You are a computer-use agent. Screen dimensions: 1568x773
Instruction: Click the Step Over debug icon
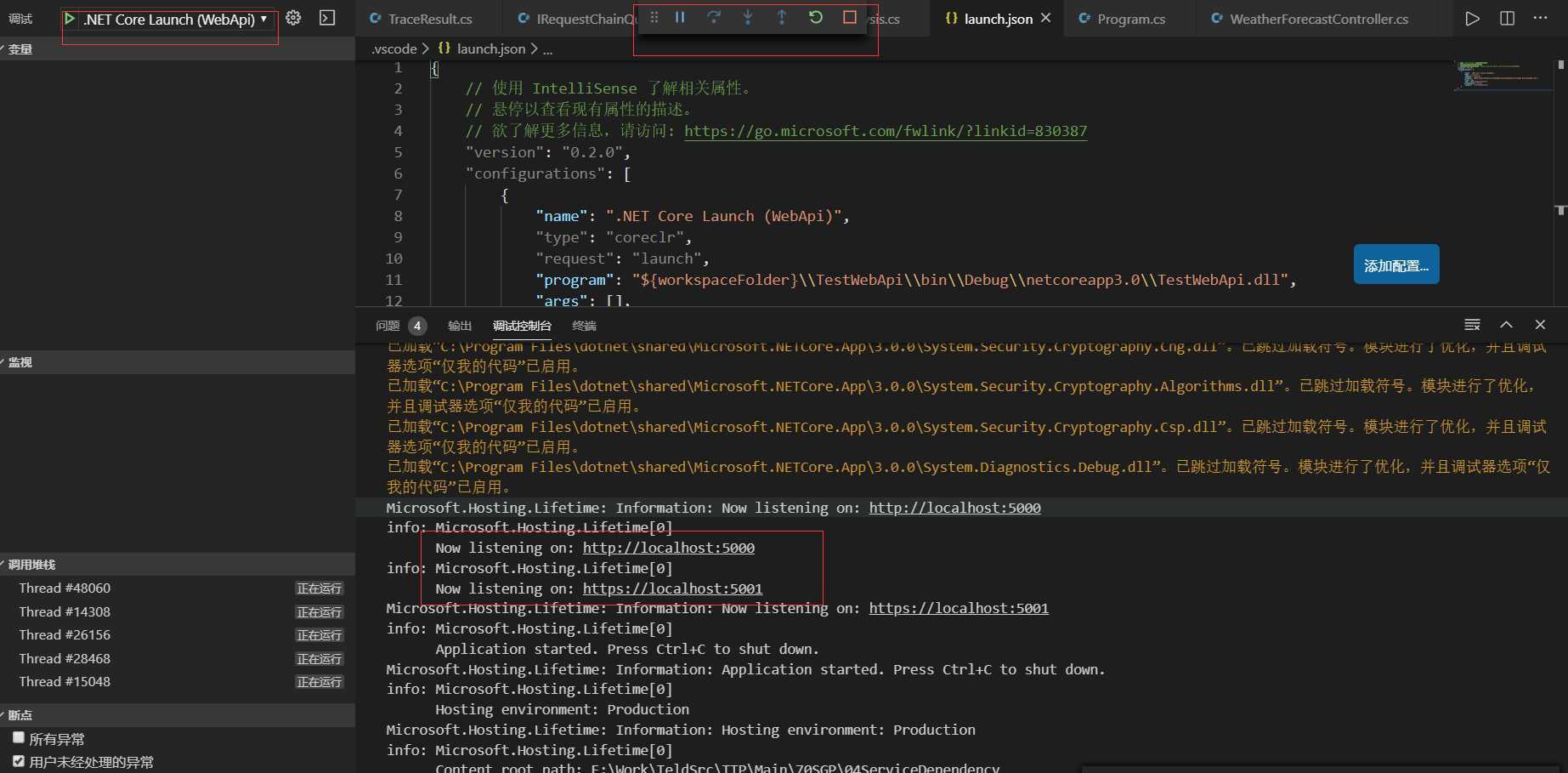714,17
